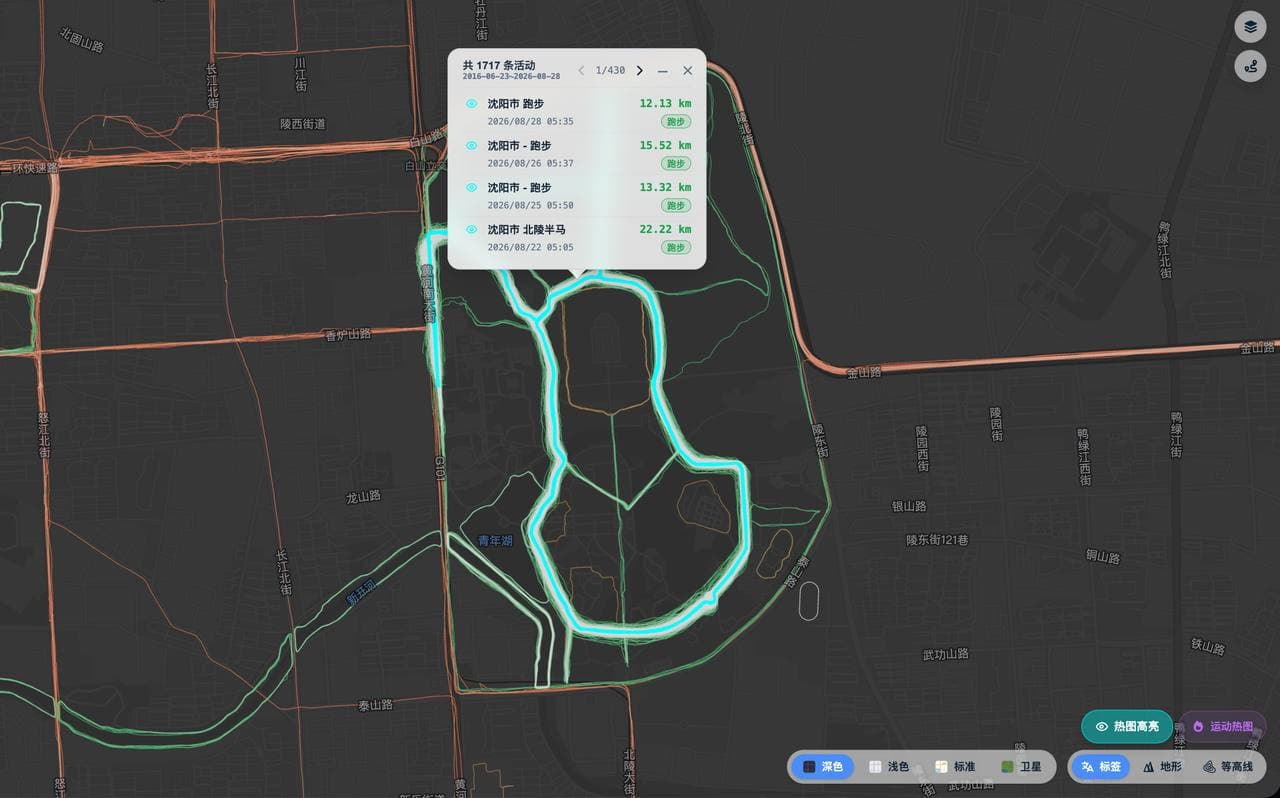Click the 跑步 tag on 15.52 km run
Screen dimensions: 1280x798
click(676, 163)
